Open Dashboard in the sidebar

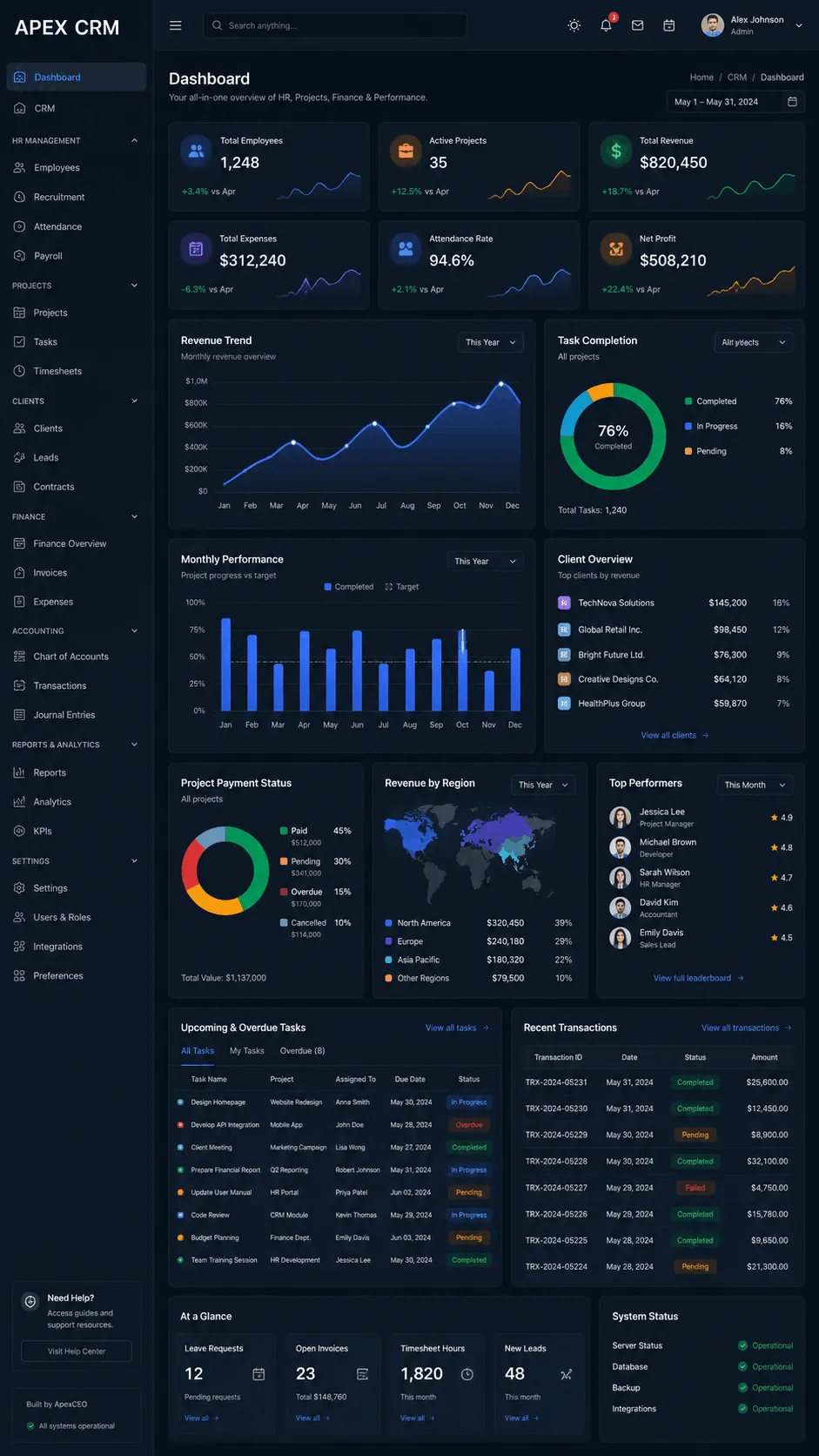tap(77, 77)
